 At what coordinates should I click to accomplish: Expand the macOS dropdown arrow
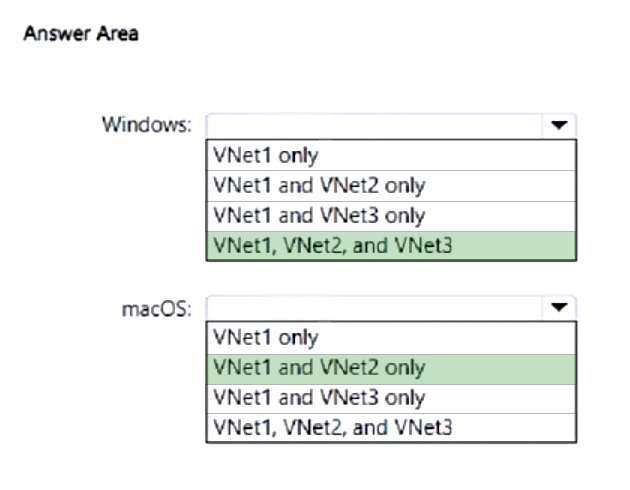[x=559, y=307]
